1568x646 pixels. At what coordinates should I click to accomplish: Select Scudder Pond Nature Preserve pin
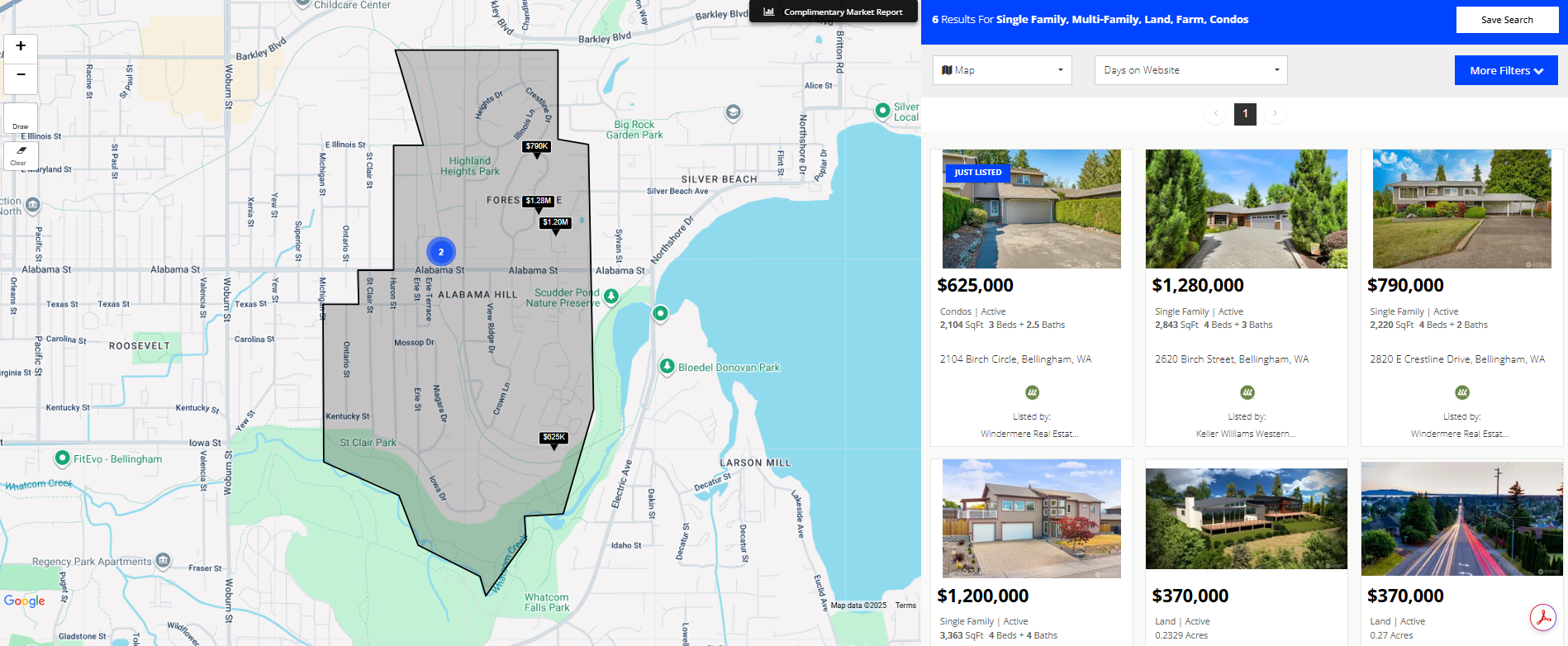pyautogui.click(x=611, y=296)
